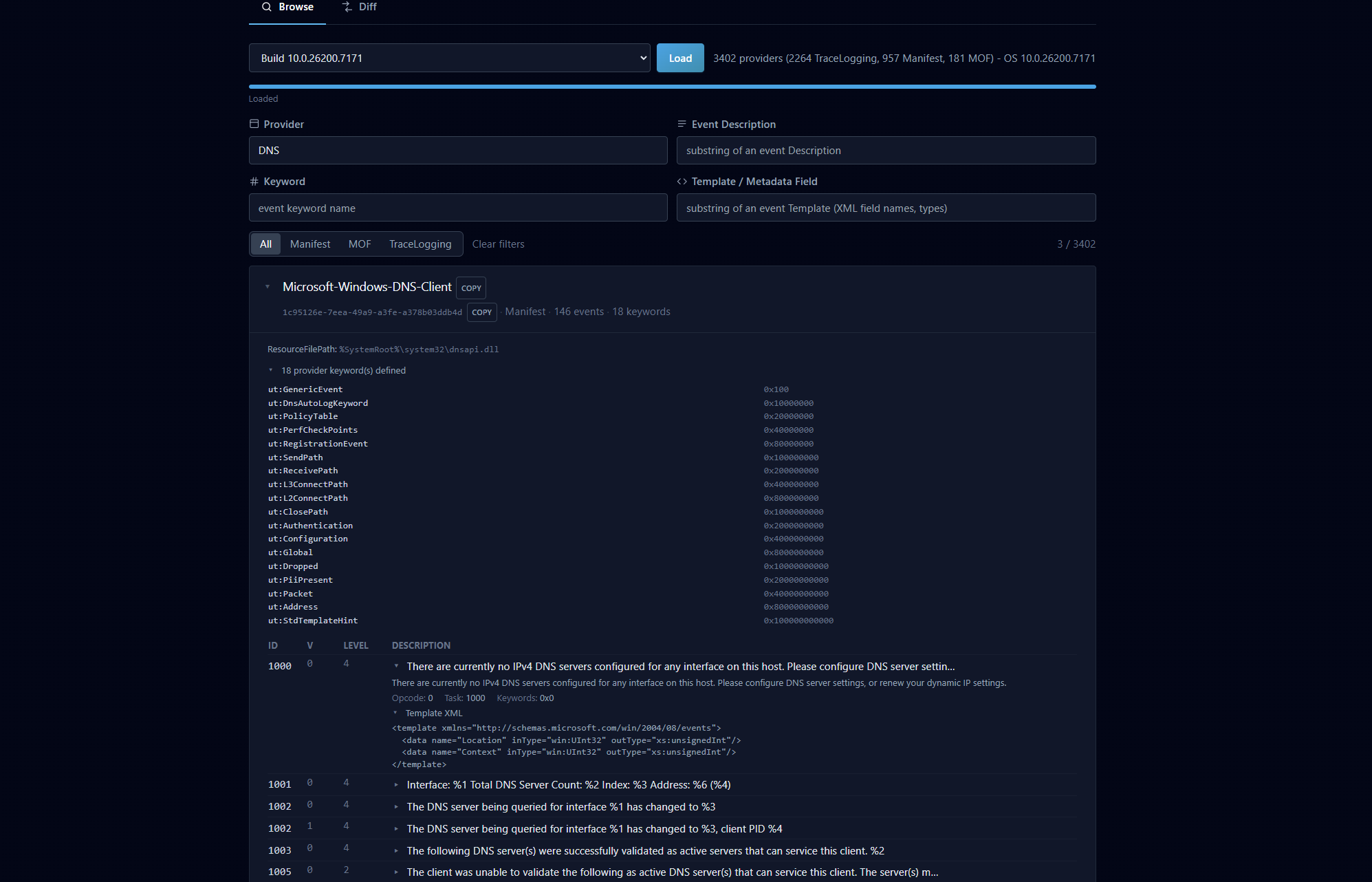Expand event 1002 version 0 row
The height and width of the screenshot is (882, 1372).
397,807
